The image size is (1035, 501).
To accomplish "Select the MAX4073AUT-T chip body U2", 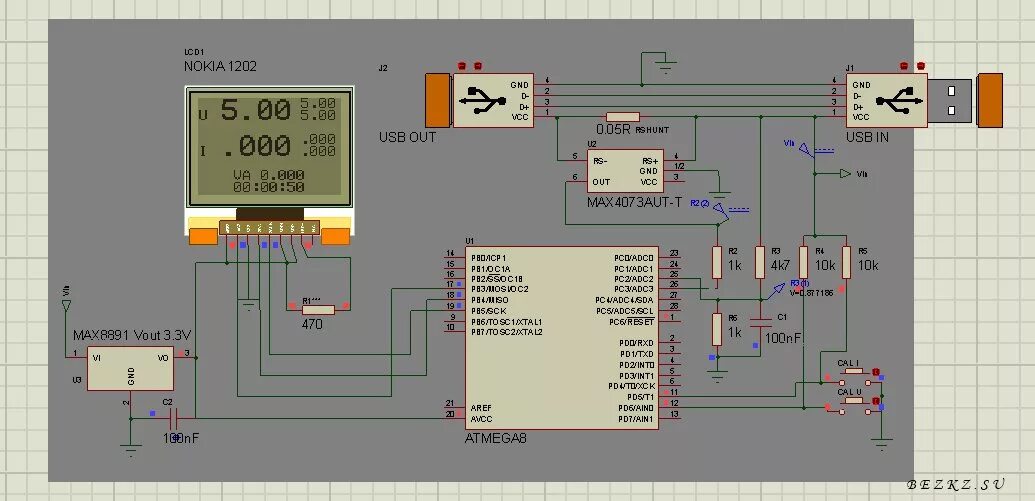I will (x=625, y=171).
